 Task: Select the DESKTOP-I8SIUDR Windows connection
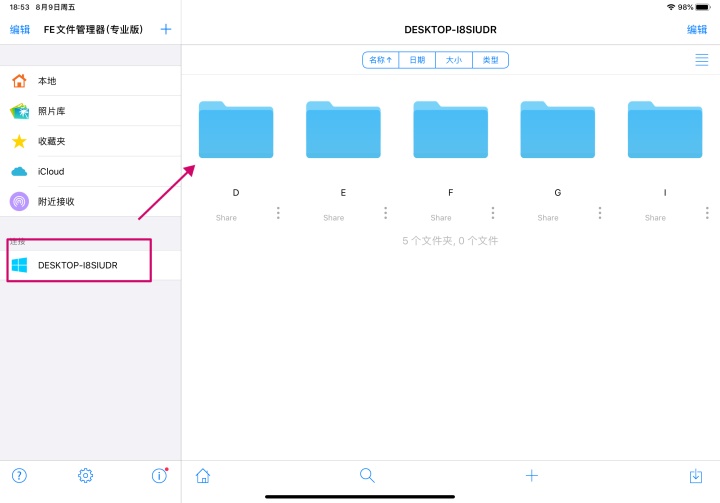click(x=90, y=265)
